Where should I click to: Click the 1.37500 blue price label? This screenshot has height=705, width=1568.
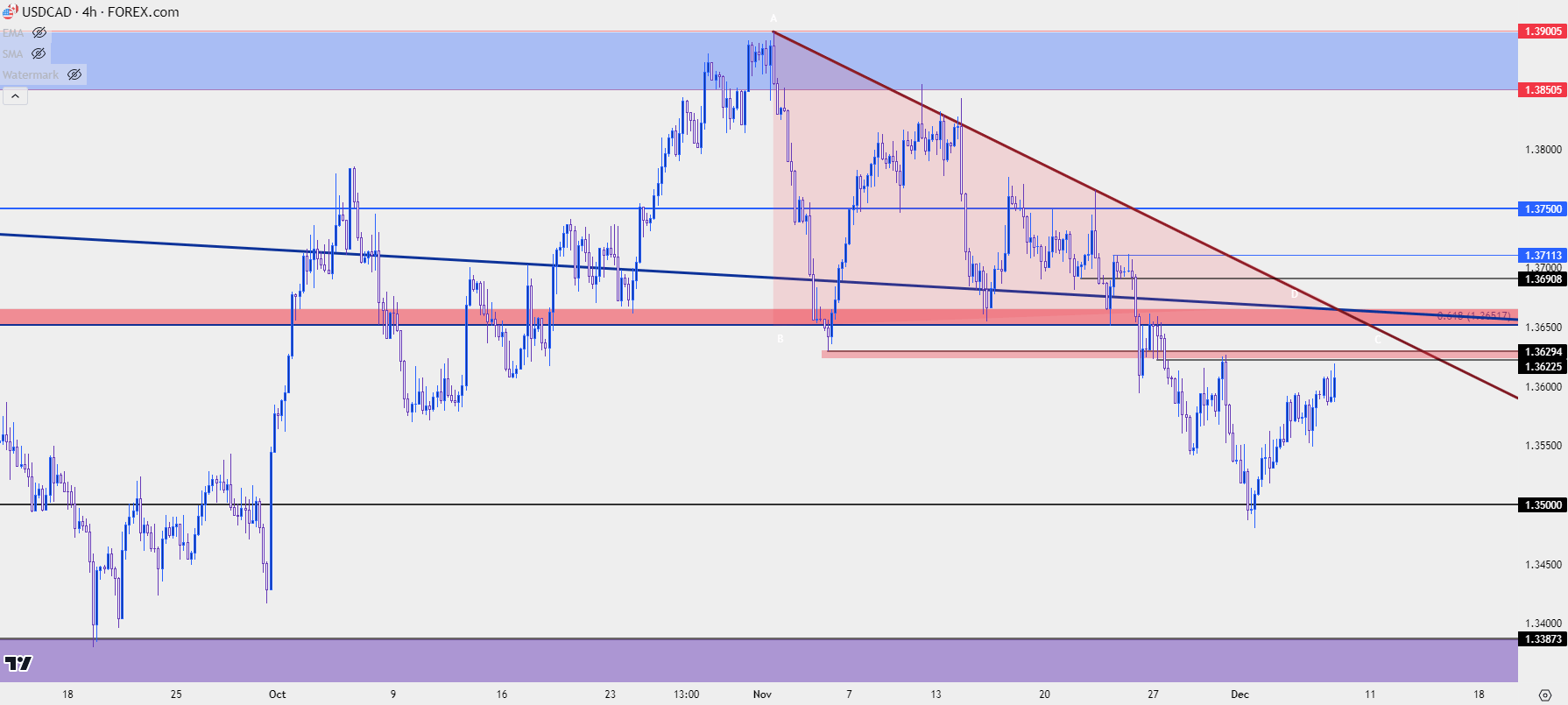click(x=1543, y=208)
